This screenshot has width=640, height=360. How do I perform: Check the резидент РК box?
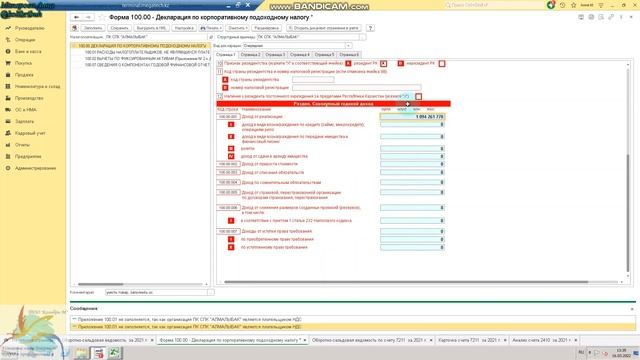point(384,64)
